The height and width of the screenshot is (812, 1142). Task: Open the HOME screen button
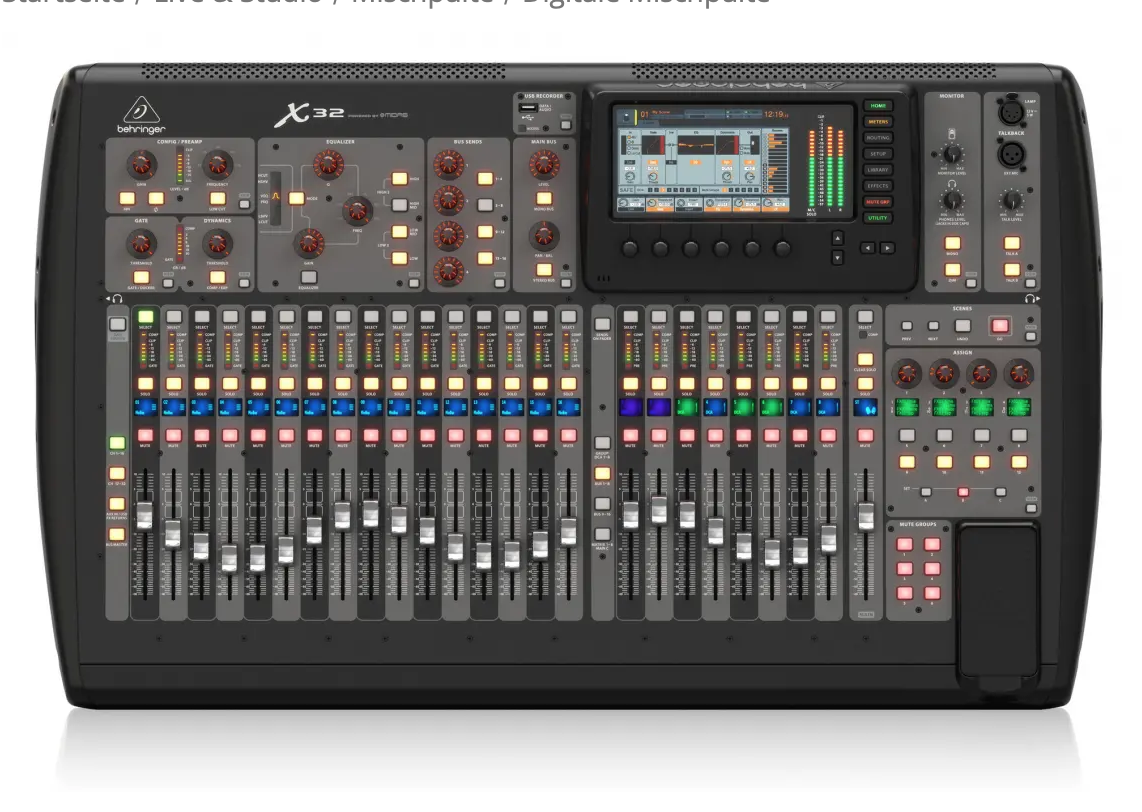tap(878, 106)
